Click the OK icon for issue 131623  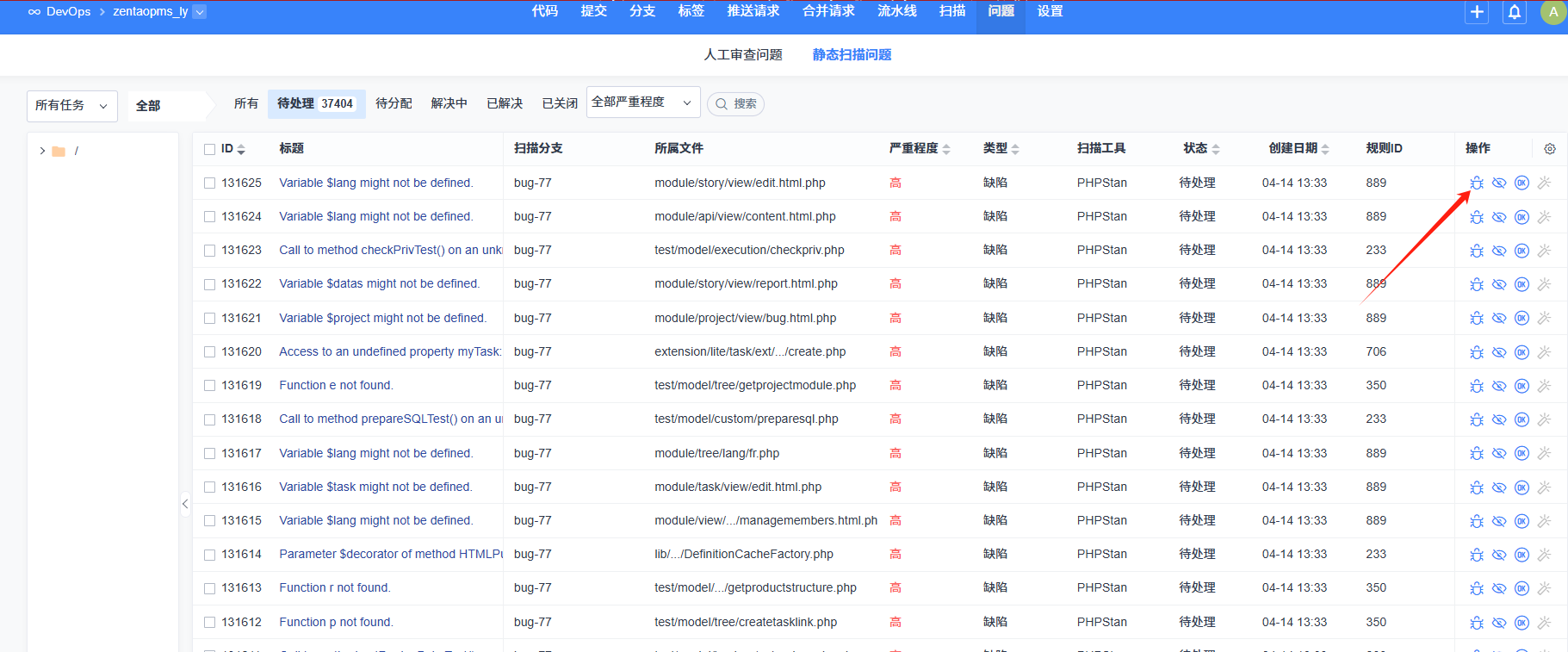pos(1522,251)
